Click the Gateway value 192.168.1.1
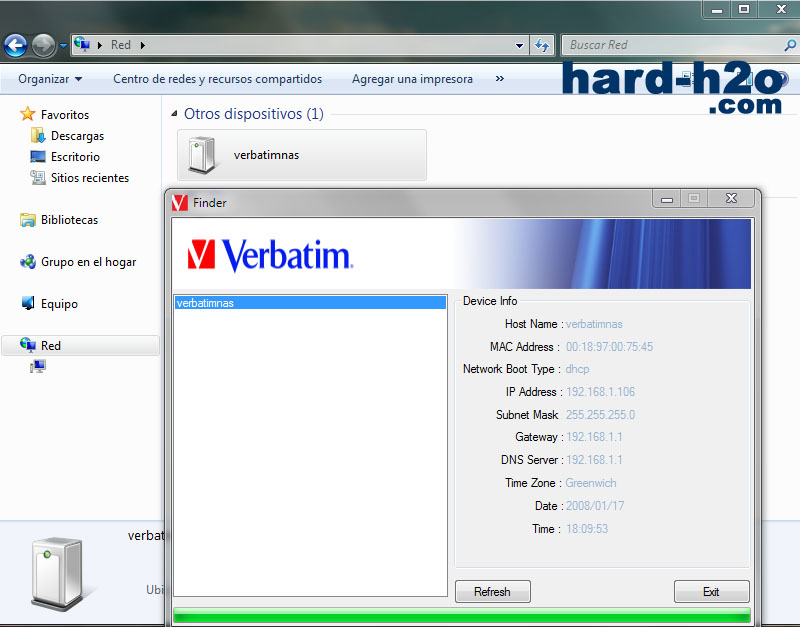 pos(594,437)
